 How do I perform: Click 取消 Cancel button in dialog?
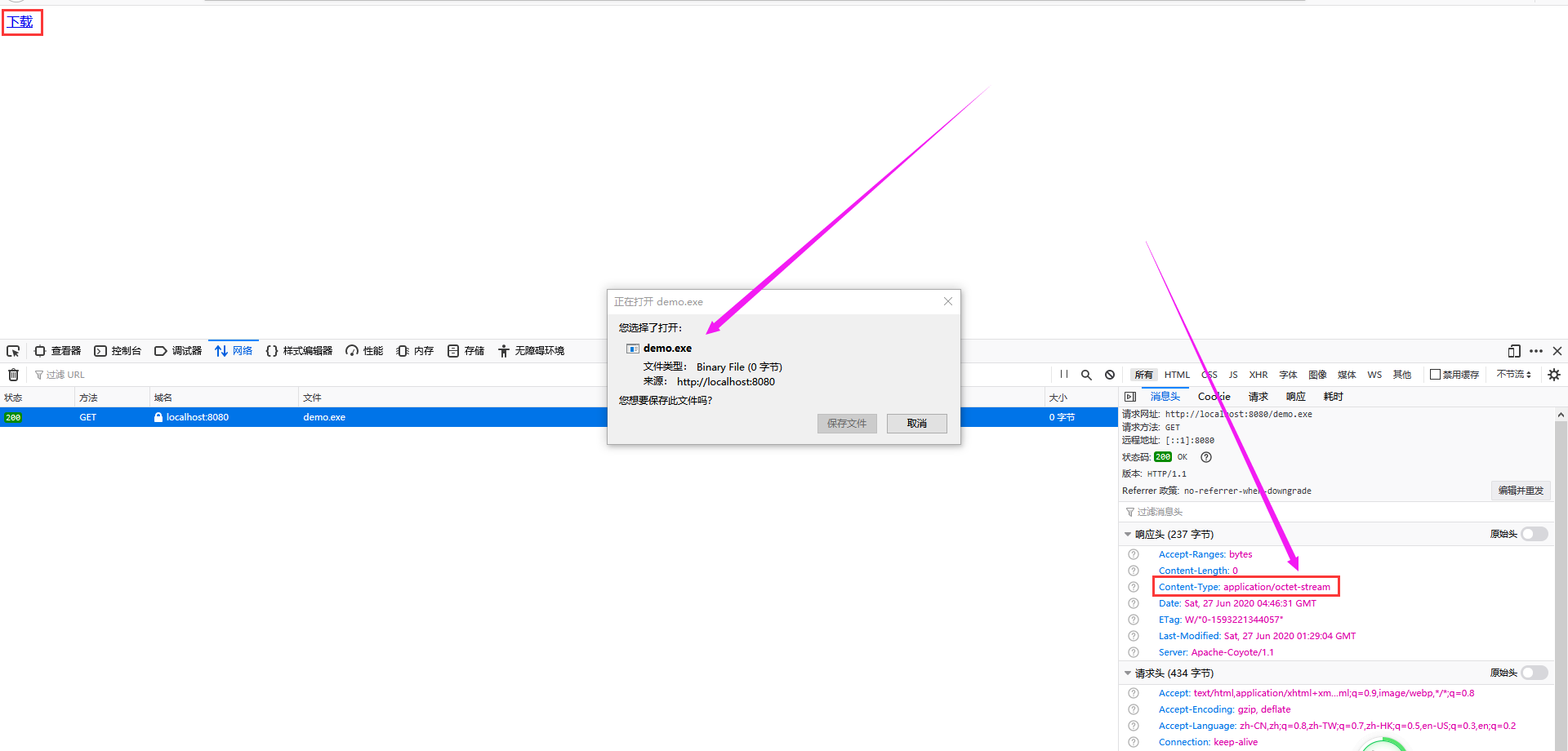click(x=917, y=424)
